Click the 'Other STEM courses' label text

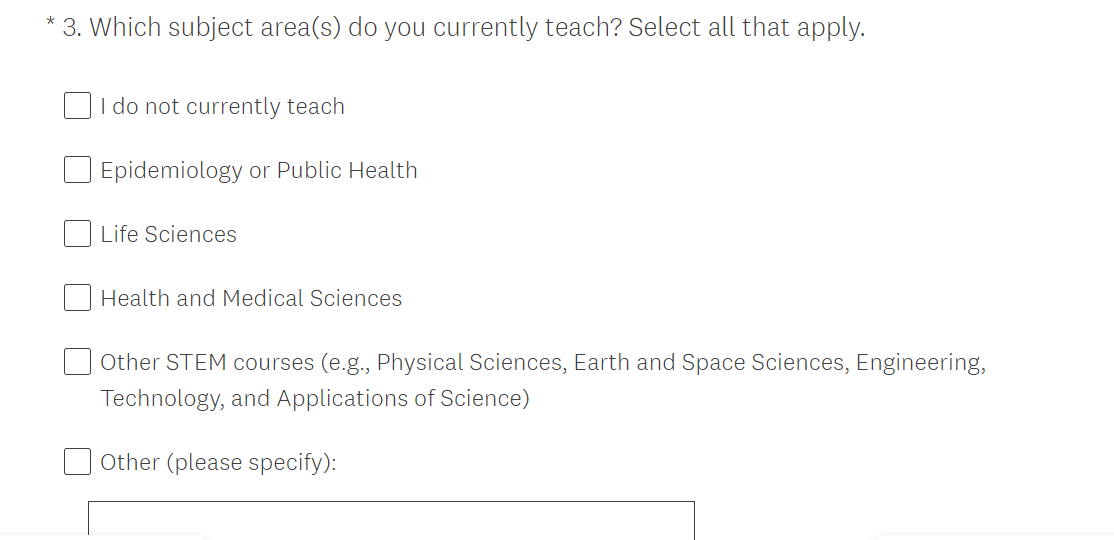[207, 363]
